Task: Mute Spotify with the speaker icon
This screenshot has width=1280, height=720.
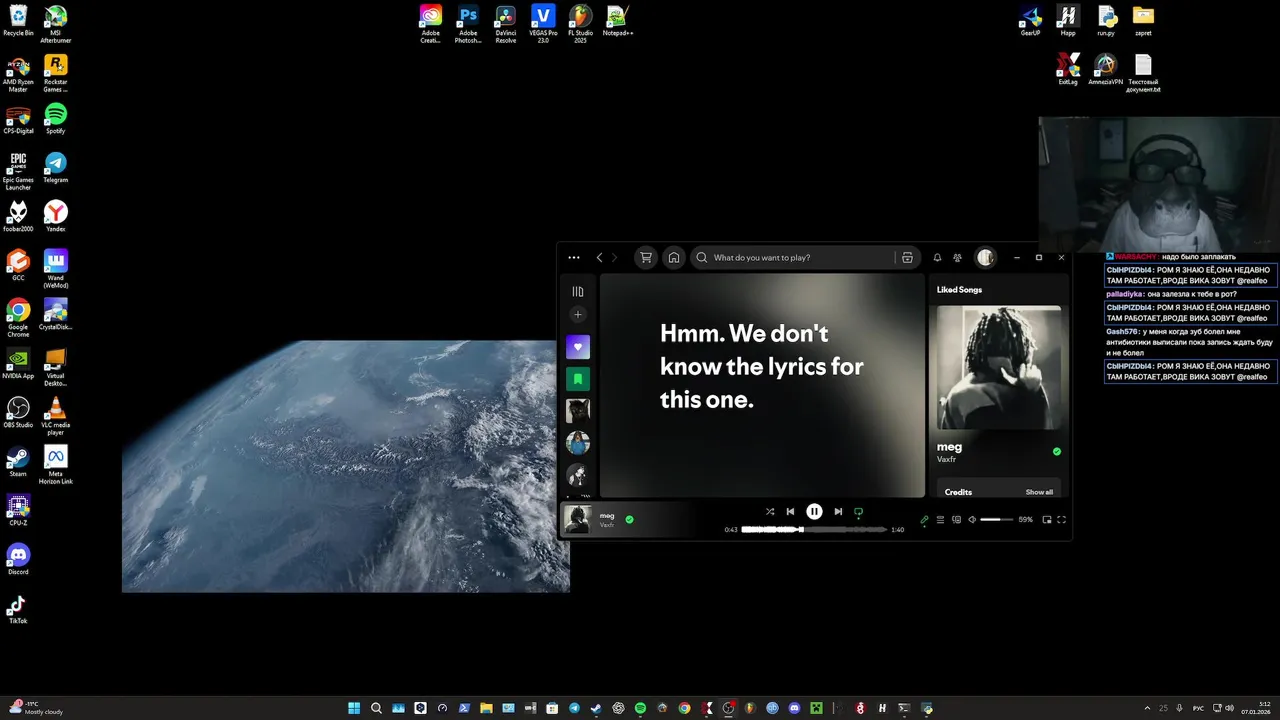Action: tap(972, 520)
